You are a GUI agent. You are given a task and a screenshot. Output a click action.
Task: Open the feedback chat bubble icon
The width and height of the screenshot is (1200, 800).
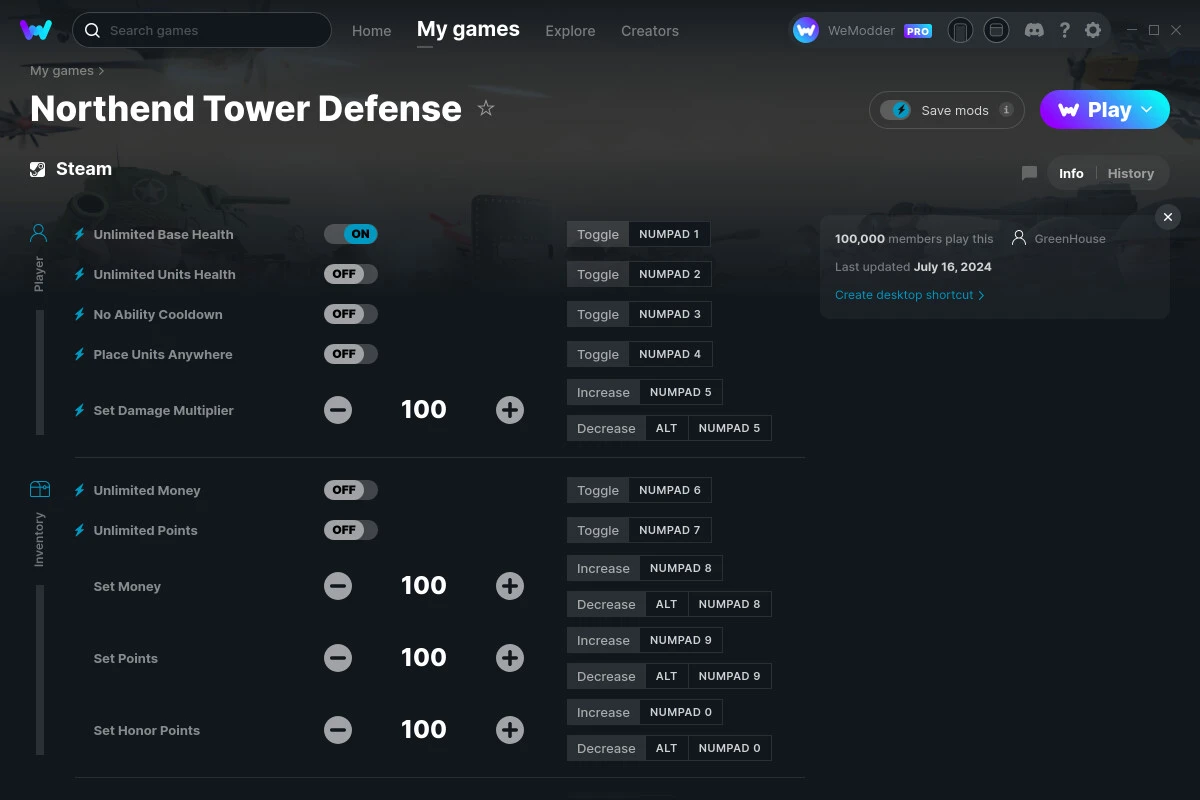pyautogui.click(x=1029, y=173)
